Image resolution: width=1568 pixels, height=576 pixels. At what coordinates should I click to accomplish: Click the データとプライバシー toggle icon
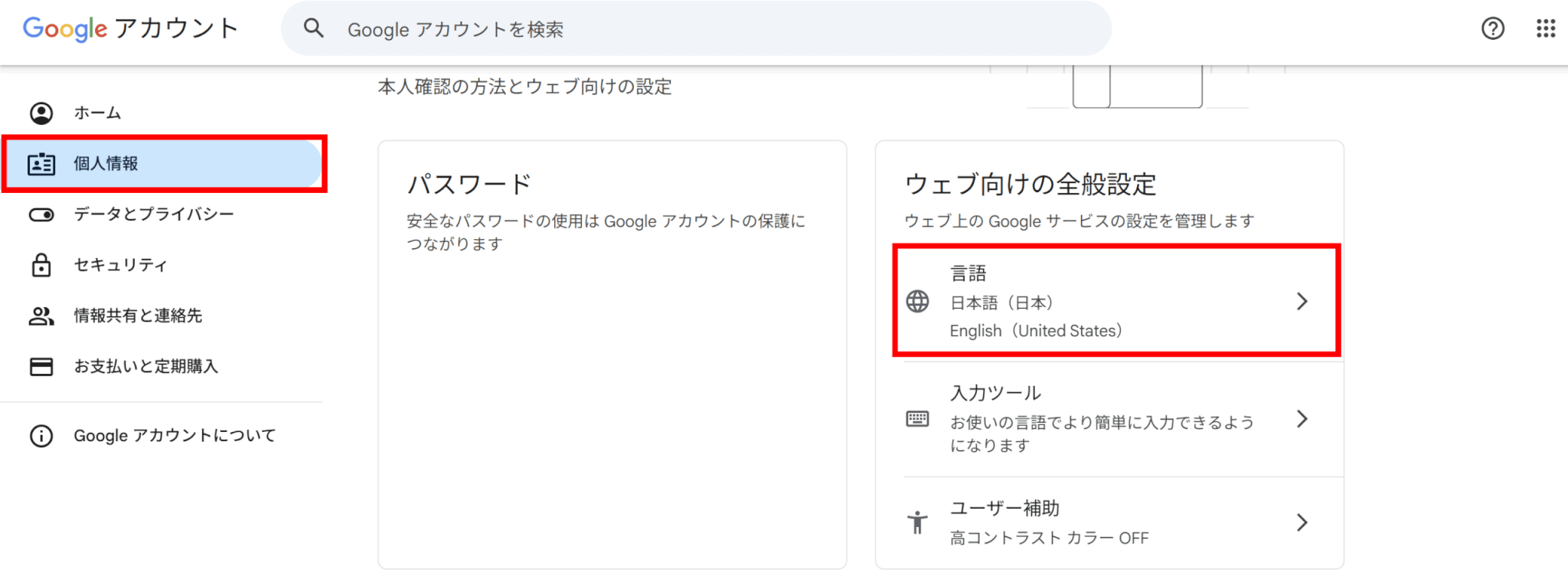(41, 214)
